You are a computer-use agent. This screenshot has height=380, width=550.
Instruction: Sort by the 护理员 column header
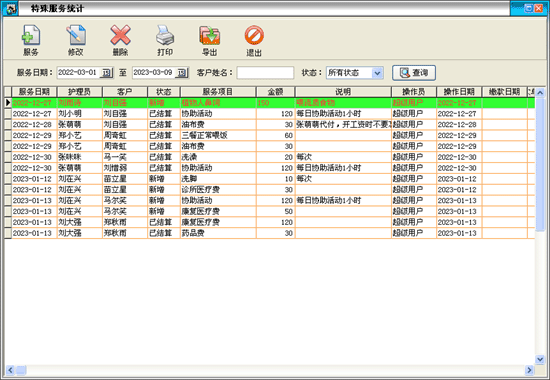click(x=79, y=92)
